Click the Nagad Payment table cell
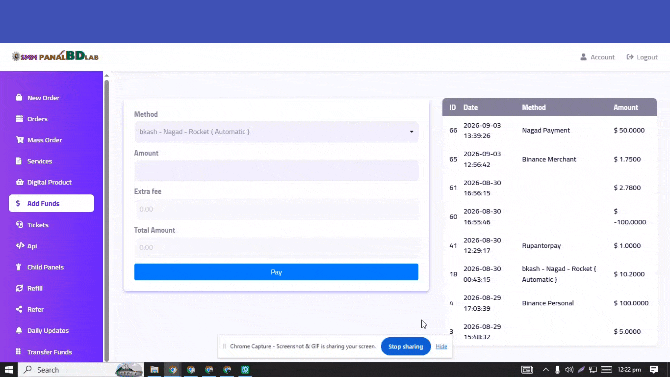The height and width of the screenshot is (377, 670). 546,130
